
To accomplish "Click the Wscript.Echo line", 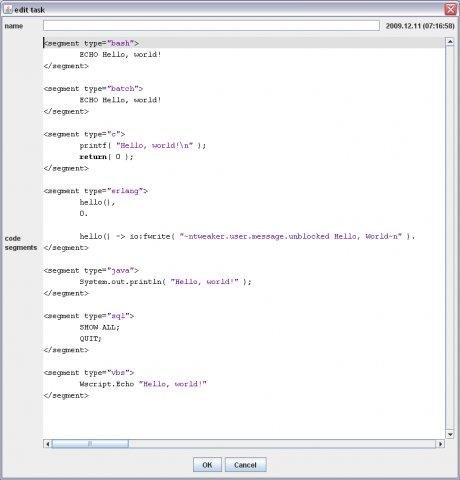I will (143, 384).
